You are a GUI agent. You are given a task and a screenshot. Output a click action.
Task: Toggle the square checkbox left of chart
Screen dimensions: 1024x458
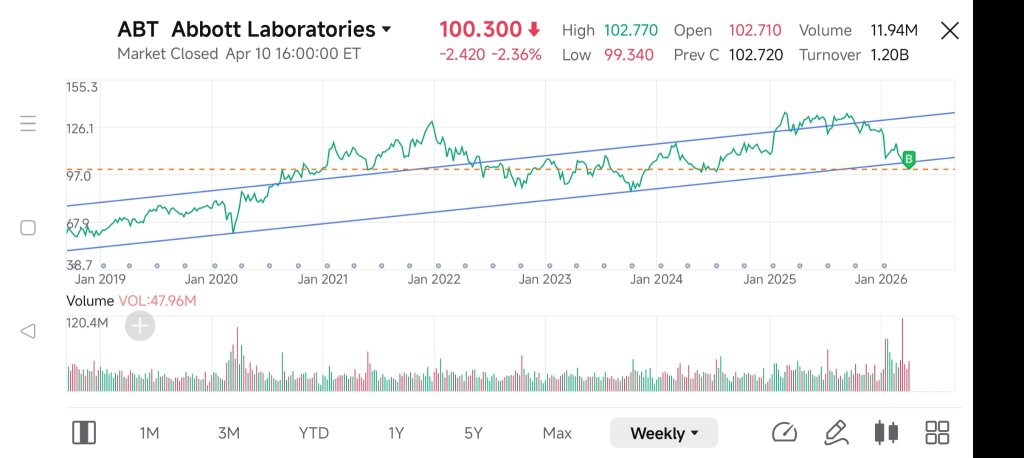28,227
